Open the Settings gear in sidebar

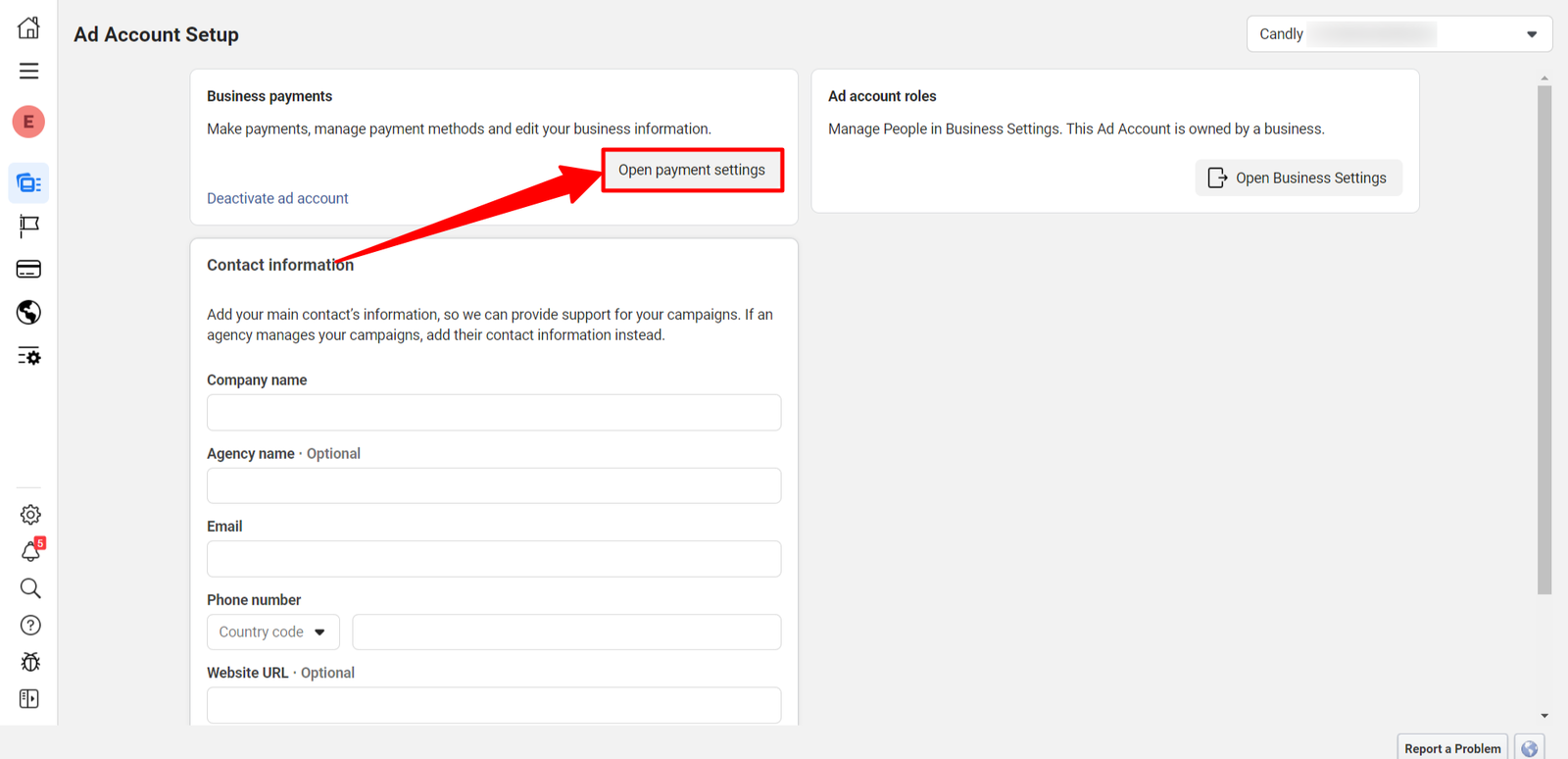tap(30, 515)
